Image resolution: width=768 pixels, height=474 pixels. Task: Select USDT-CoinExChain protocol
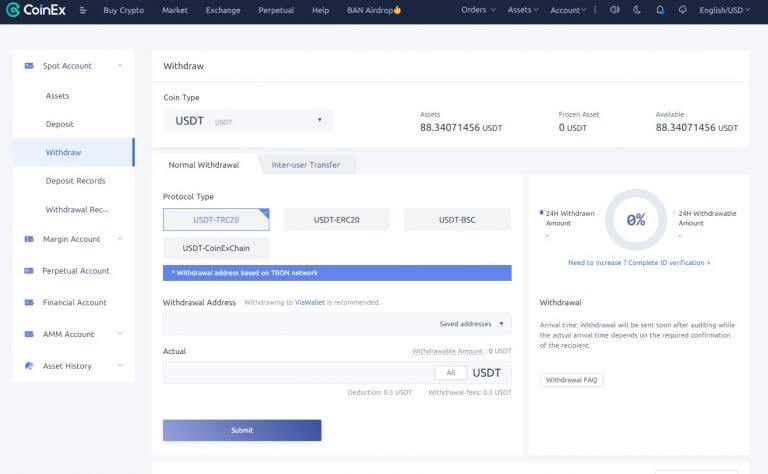click(x=216, y=248)
